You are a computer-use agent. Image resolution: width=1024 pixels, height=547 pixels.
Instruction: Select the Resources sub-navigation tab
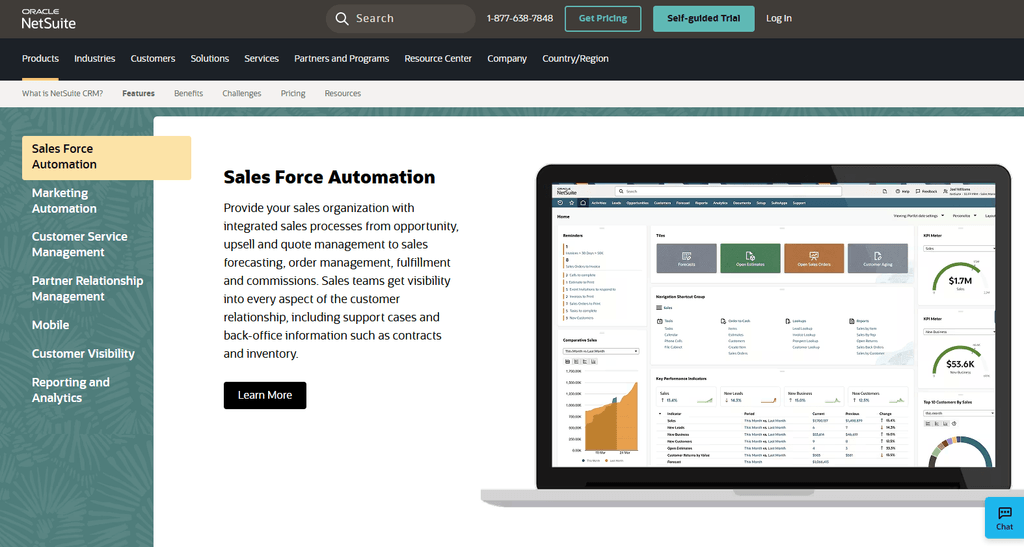(x=343, y=93)
